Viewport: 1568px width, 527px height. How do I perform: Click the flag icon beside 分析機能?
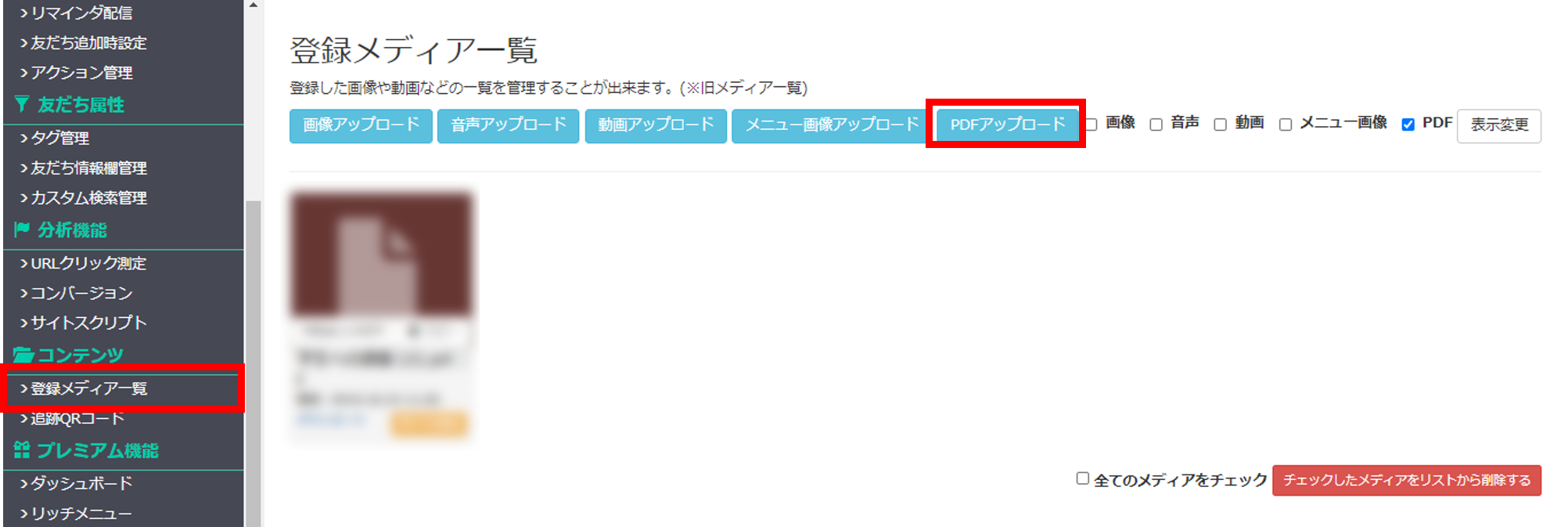coord(22,229)
